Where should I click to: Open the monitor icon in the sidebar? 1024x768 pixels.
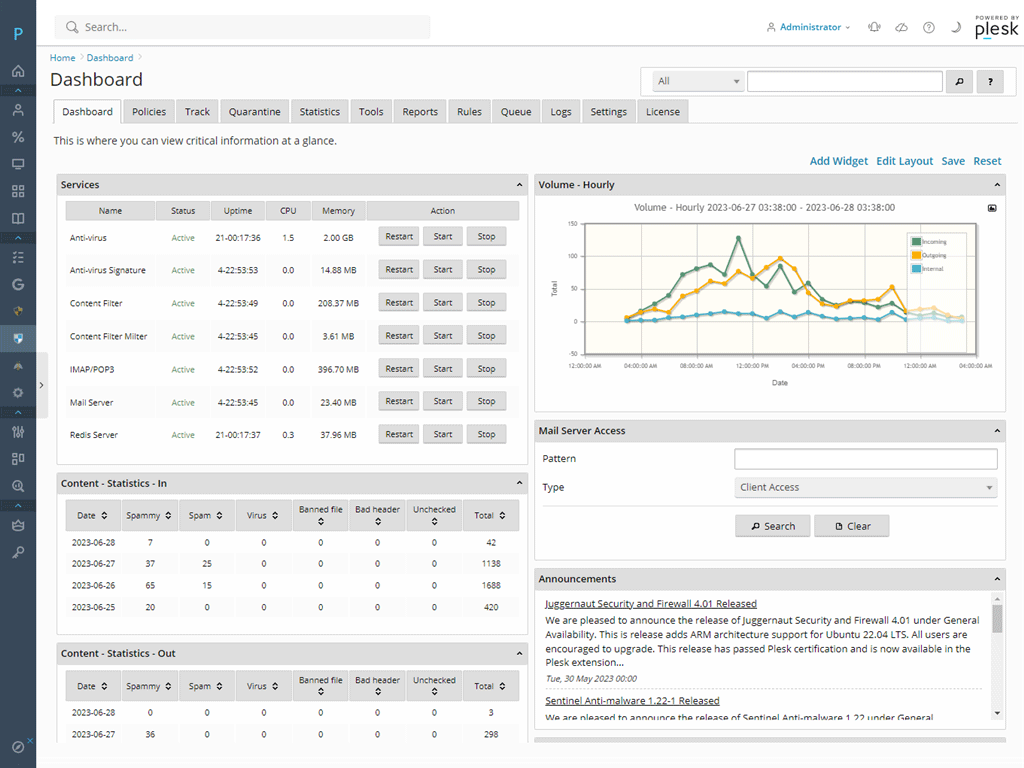[18, 165]
